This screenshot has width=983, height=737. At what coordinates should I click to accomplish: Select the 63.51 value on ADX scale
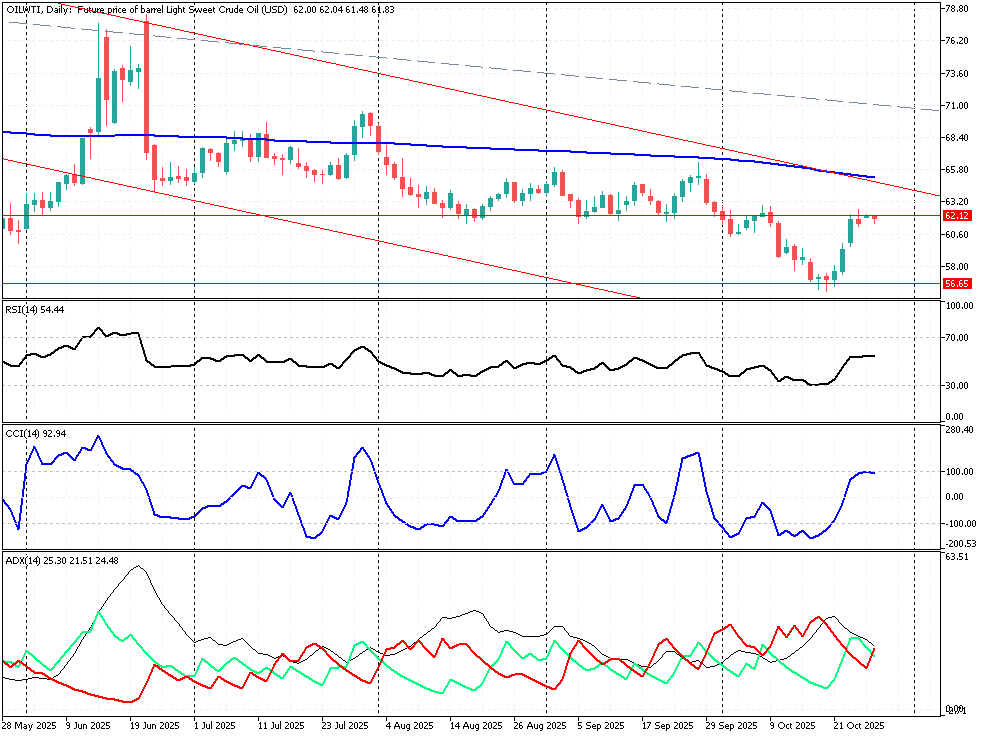[956, 556]
